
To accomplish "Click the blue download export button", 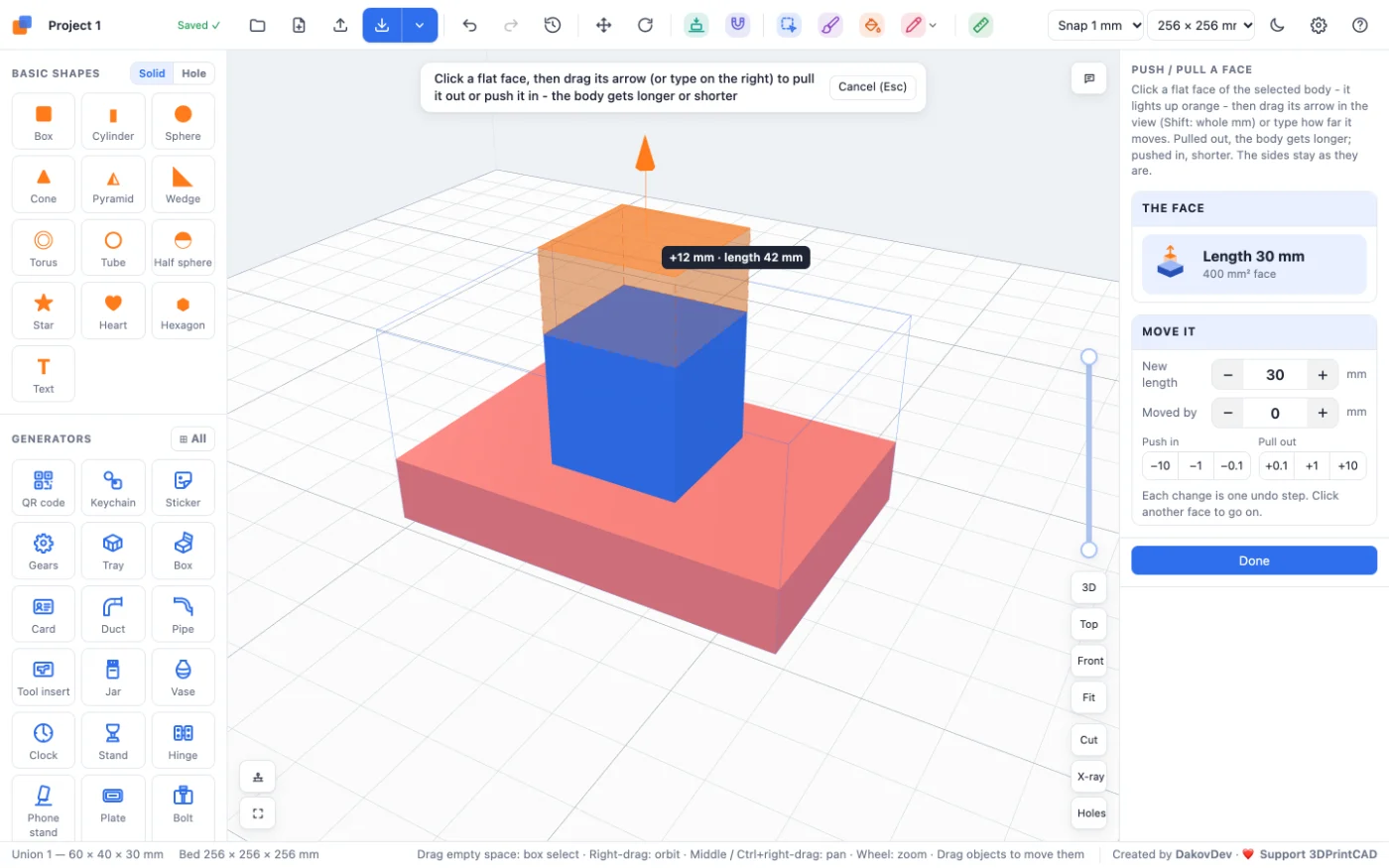I will tap(382, 26).
